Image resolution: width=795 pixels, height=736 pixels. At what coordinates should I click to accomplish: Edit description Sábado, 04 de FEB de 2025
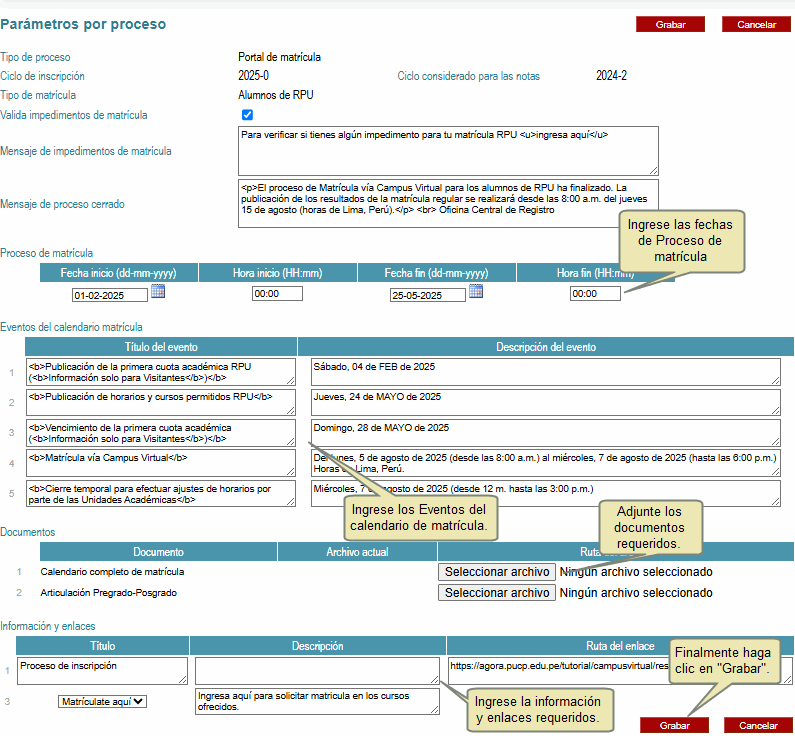pyautogui.click(x=546, y=372)
